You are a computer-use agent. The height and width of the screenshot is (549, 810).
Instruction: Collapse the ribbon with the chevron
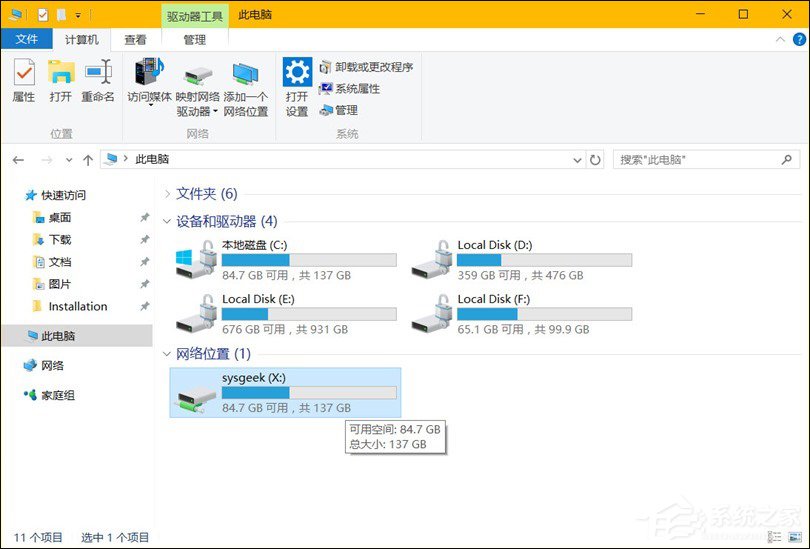pyautogui.click(x=780, y=39)
